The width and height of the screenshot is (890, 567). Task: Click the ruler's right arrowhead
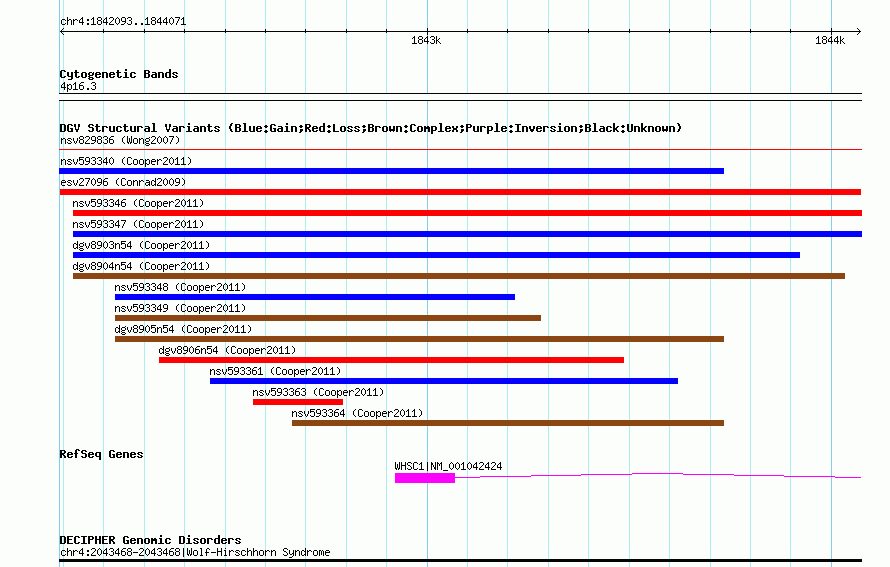pos(859,32)
